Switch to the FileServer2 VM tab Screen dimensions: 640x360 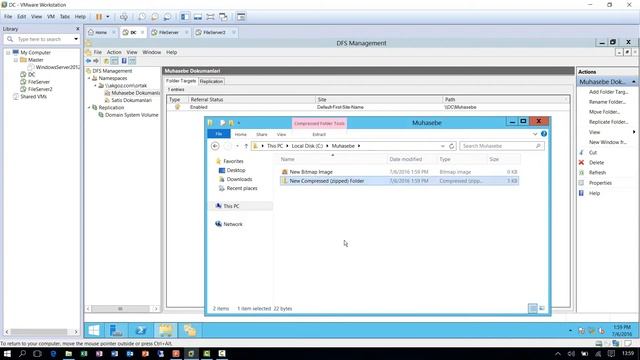214,32
